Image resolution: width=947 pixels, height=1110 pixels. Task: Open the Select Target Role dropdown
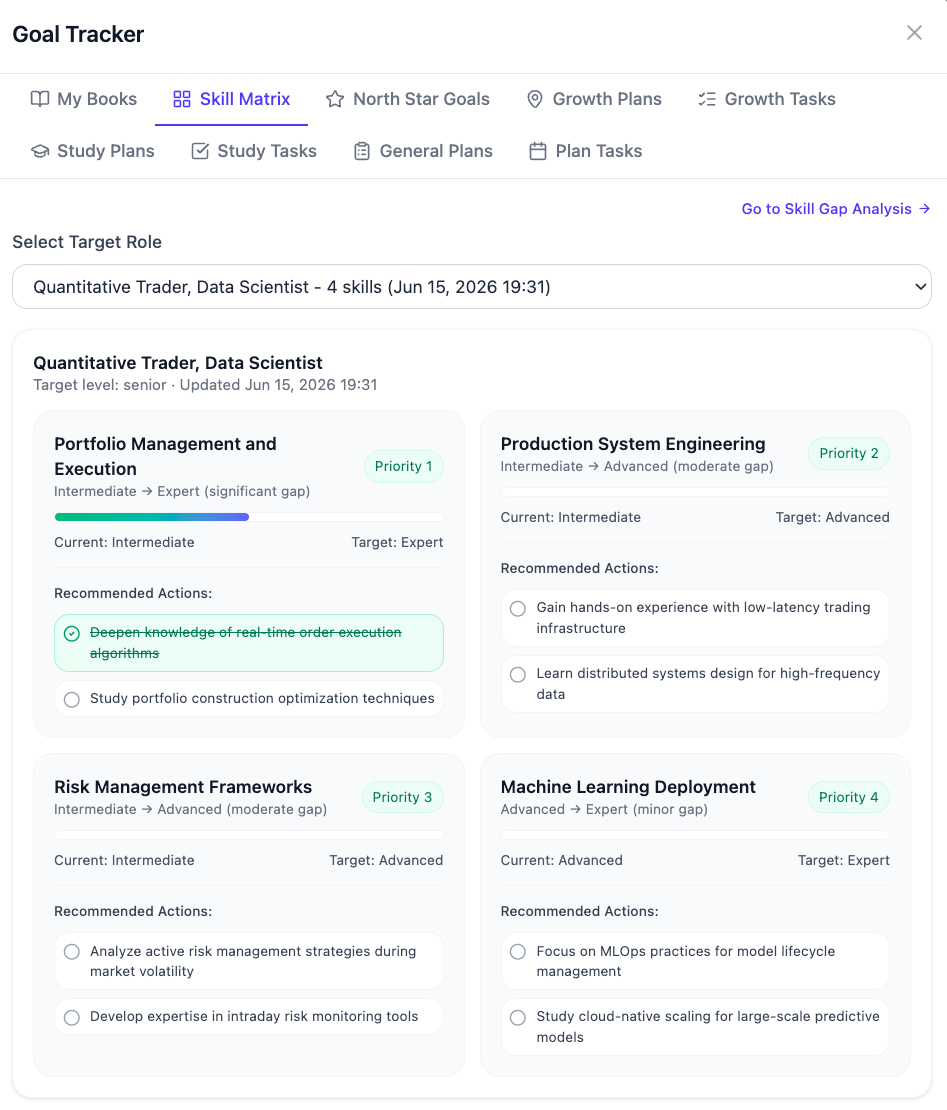coord(471,287)
